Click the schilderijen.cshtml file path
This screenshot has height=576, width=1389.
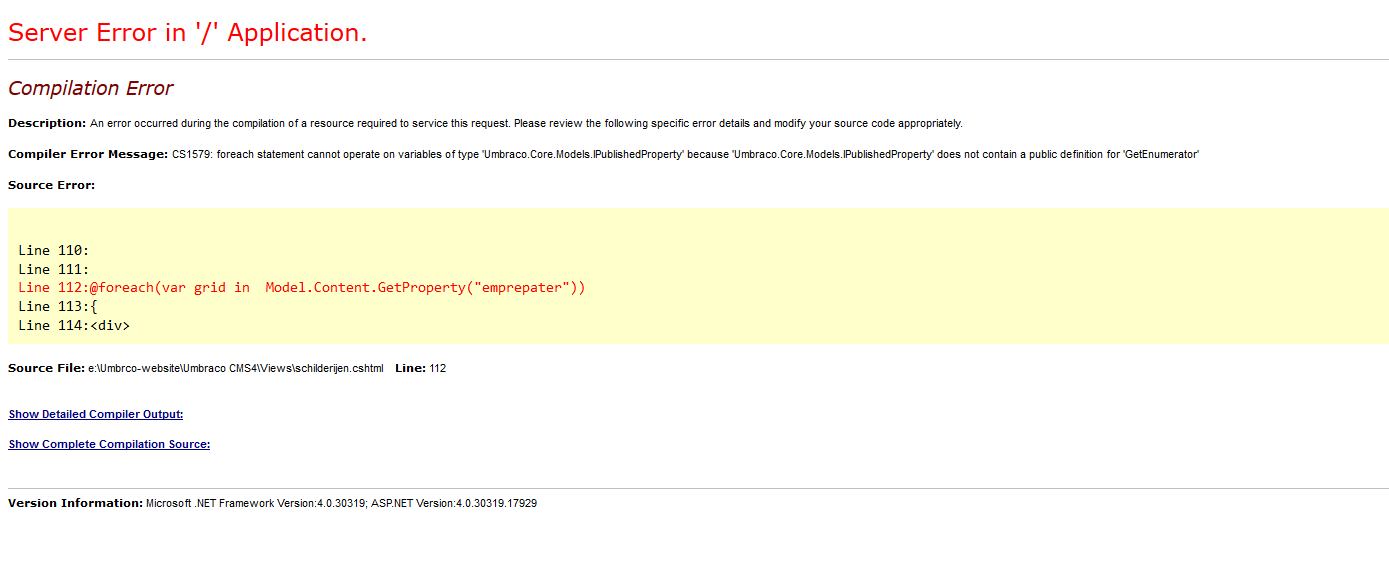[x=236, y=368]
